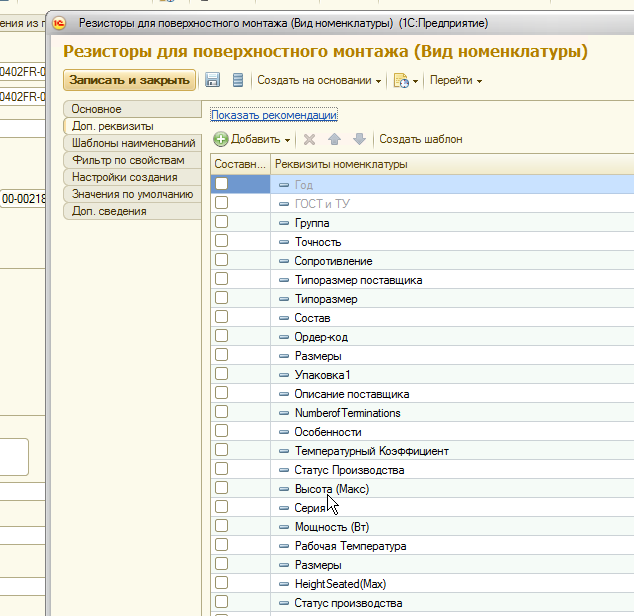Viewport: 634px width, 616px height.
Task: Click the Save diskette icon
Action: coord(212,80)
